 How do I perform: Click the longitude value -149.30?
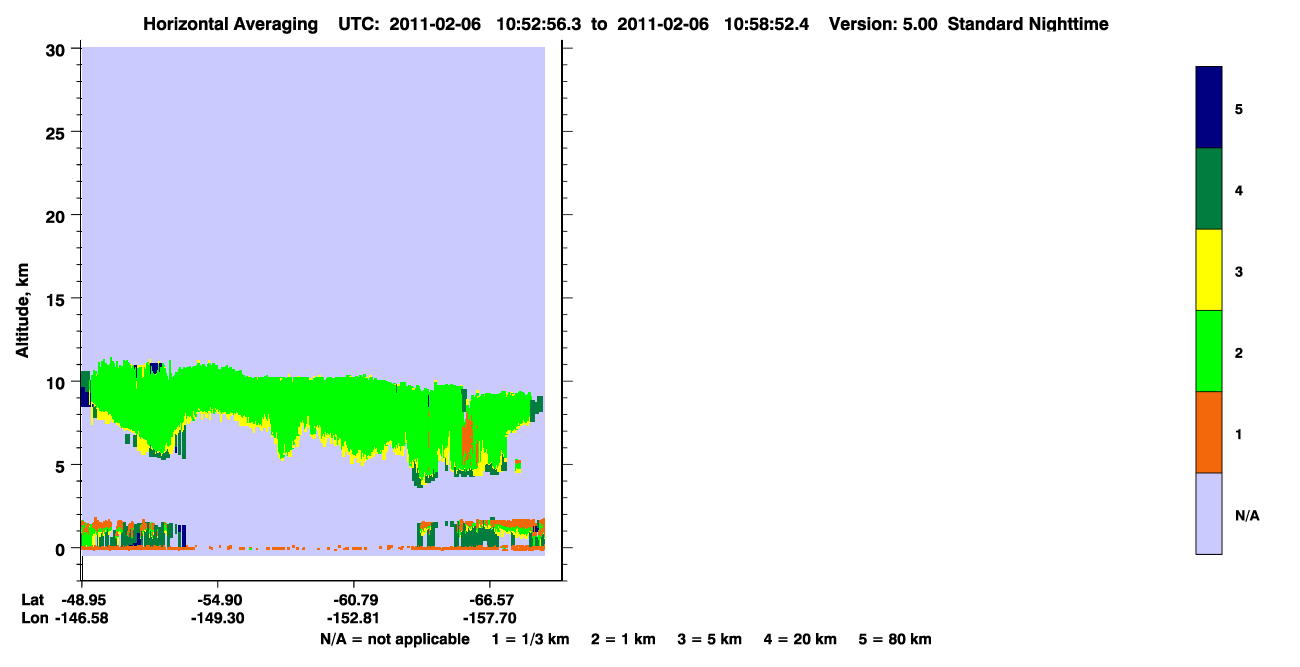[218, 619]
